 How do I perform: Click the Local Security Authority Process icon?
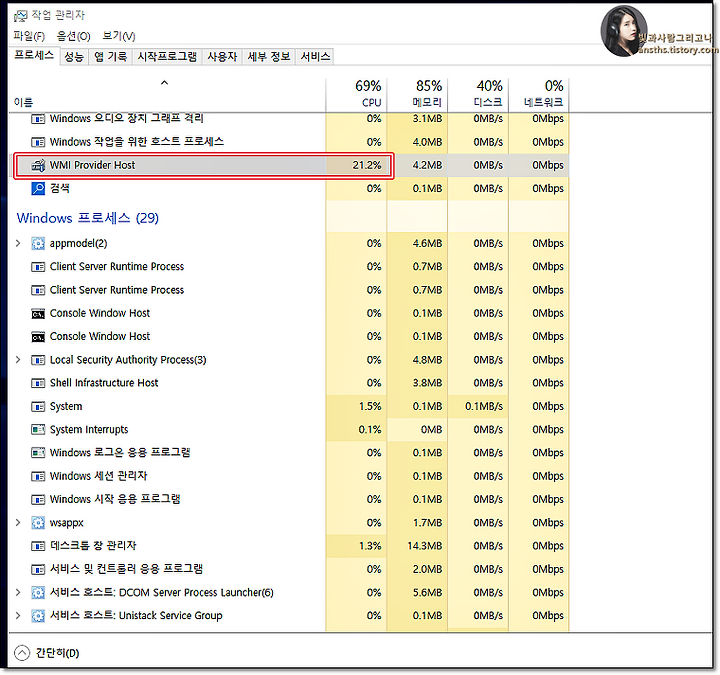coord(38,360)
